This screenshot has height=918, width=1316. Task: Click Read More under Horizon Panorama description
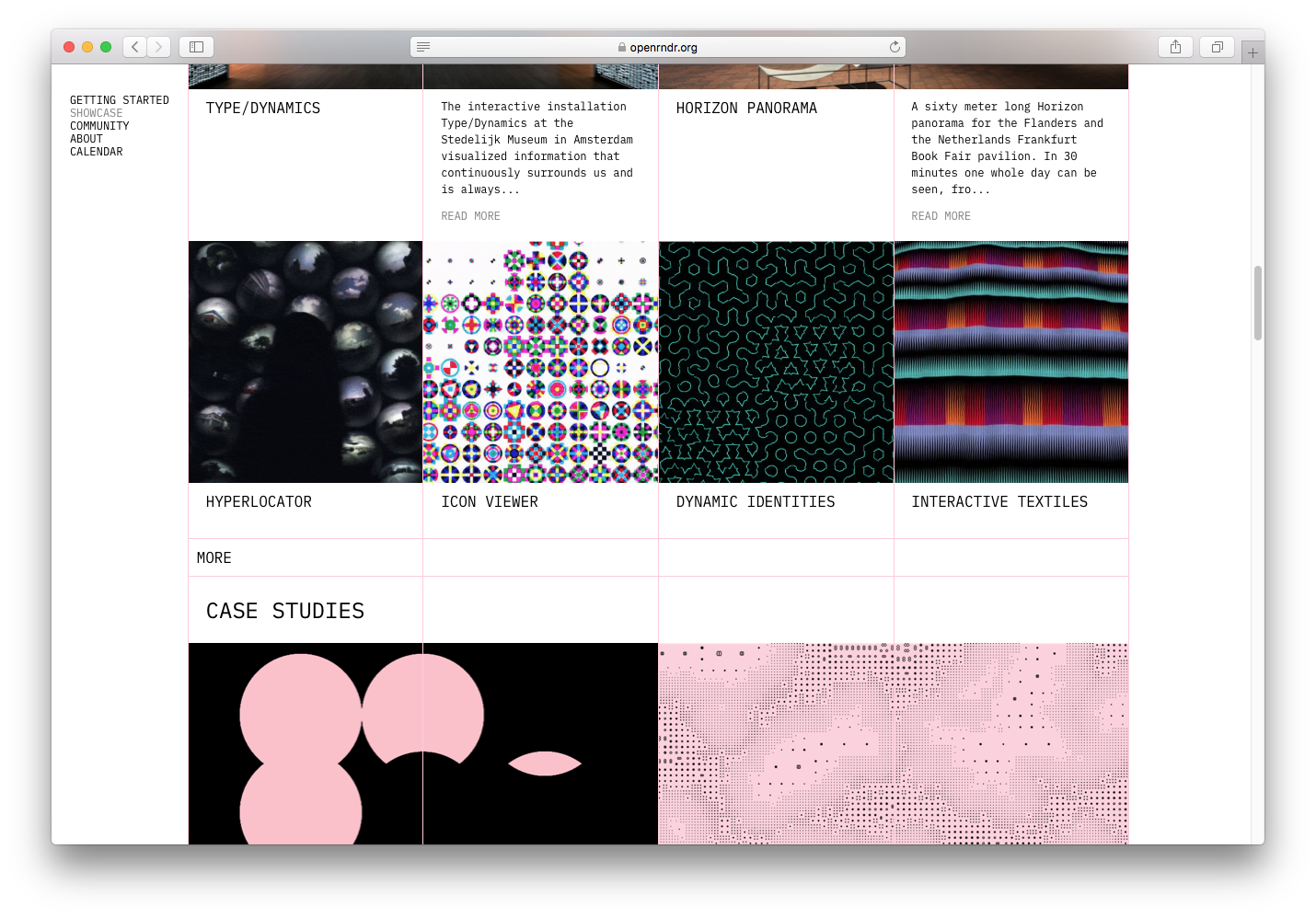pos(941,216)
